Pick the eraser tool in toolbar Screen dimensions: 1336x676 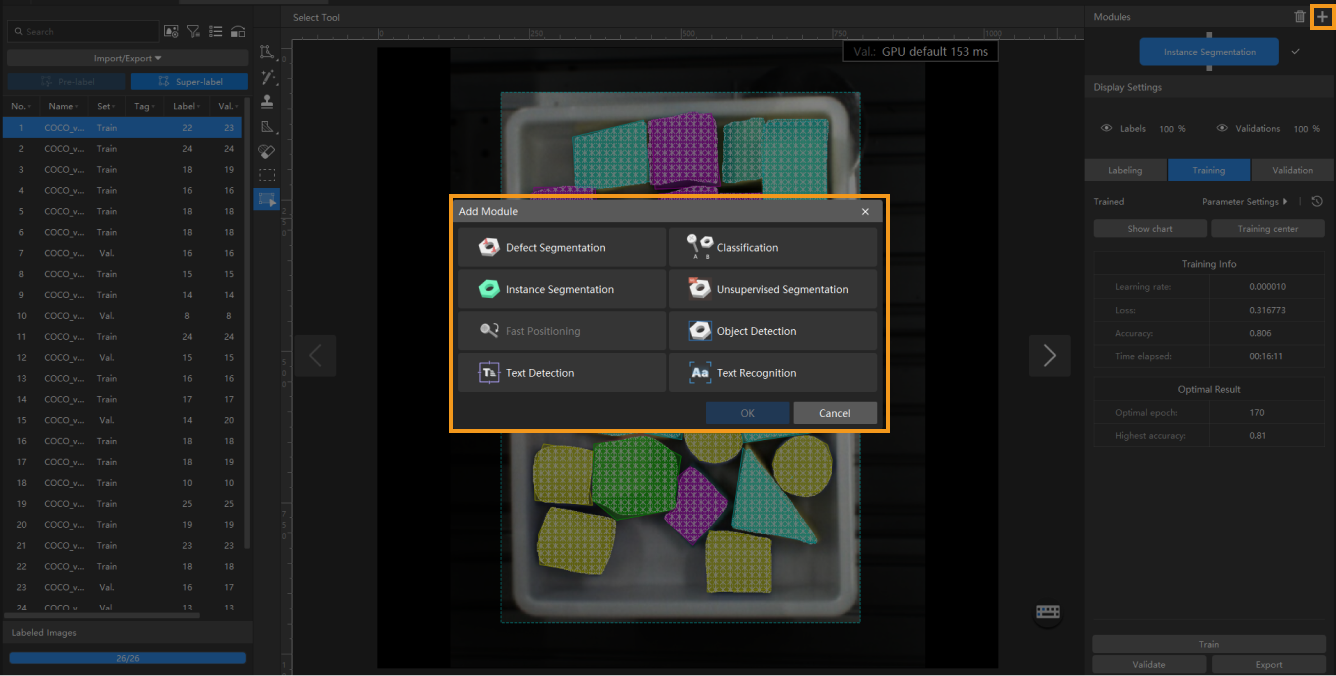tap(266, 151)
